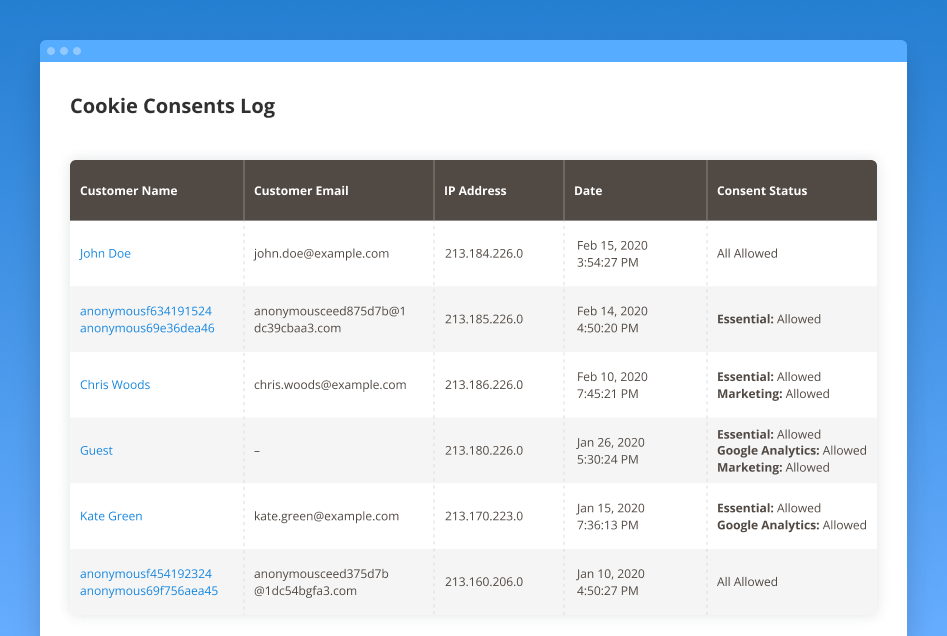Click the anonymousf454192324 link
This screenshot has height=636, width=947.
point(145,573)
